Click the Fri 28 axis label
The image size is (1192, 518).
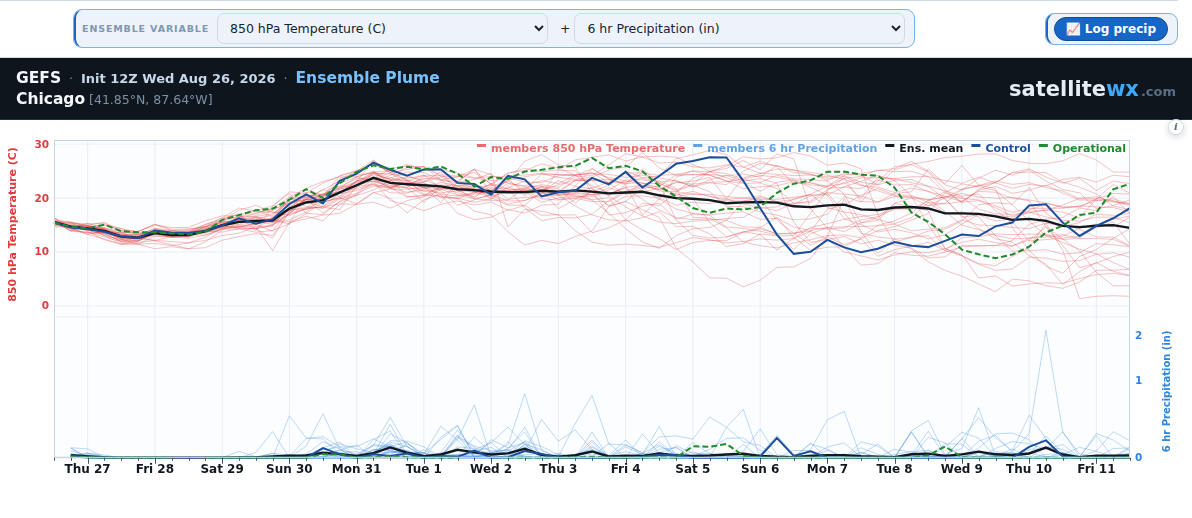point(154,469)
